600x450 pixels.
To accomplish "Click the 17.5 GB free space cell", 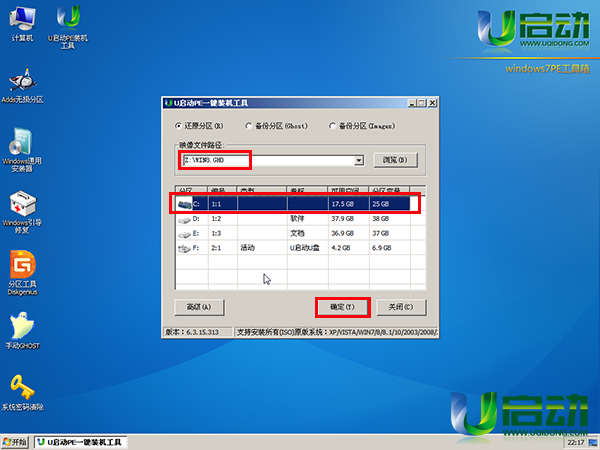I will (x=348, y=204).
